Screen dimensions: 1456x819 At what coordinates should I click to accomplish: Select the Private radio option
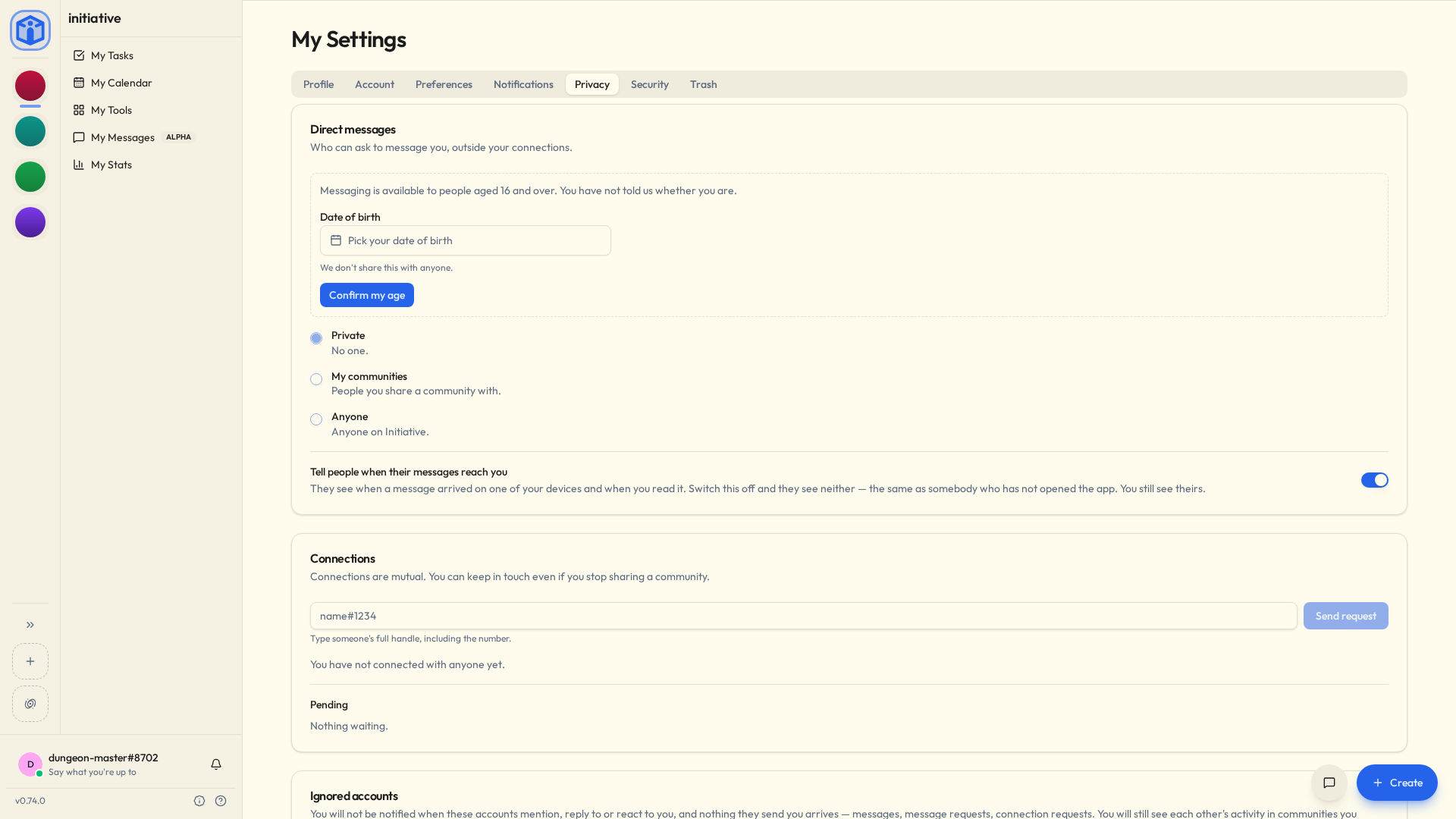(316, 338)
